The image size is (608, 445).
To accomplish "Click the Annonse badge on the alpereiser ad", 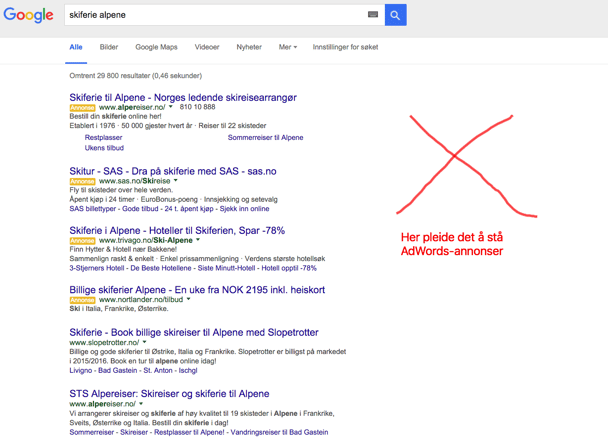I will click(82, 107).
